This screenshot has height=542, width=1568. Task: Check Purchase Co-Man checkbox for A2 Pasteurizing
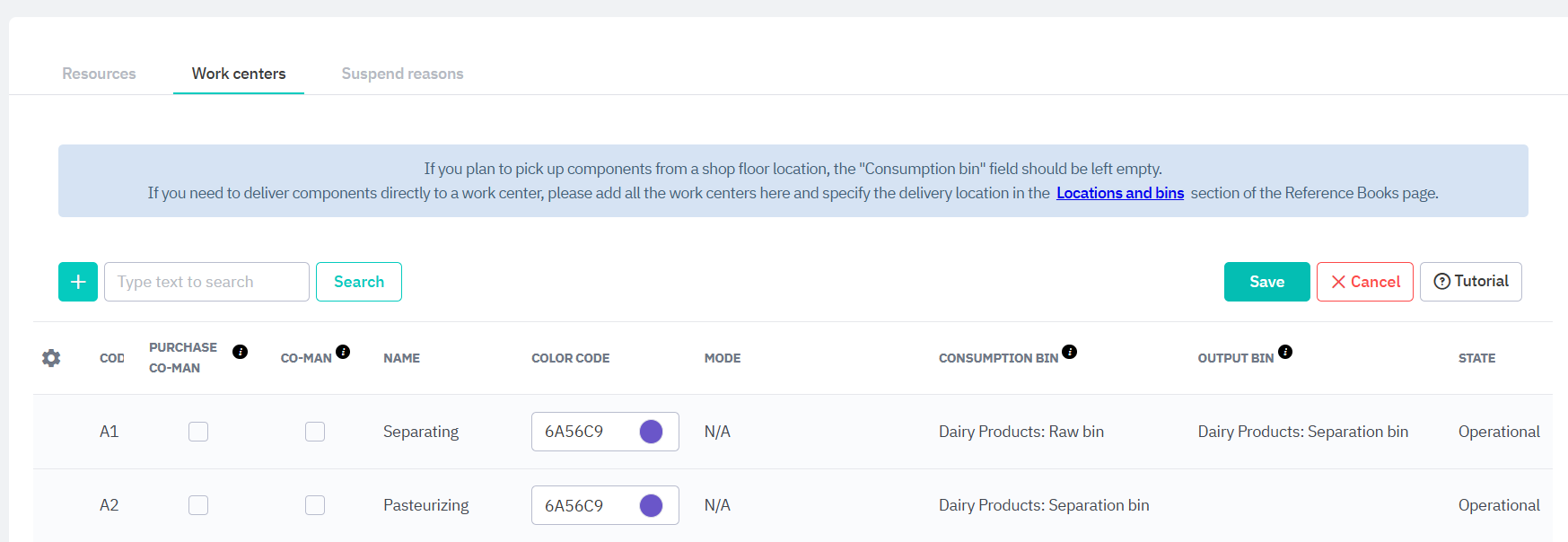[198, 505]
